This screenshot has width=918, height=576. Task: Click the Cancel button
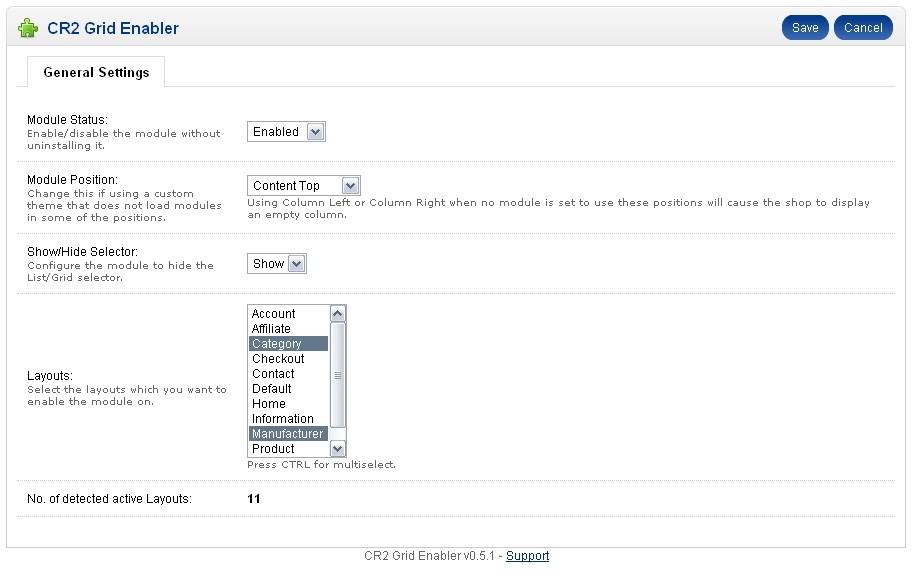coord(863,28)
